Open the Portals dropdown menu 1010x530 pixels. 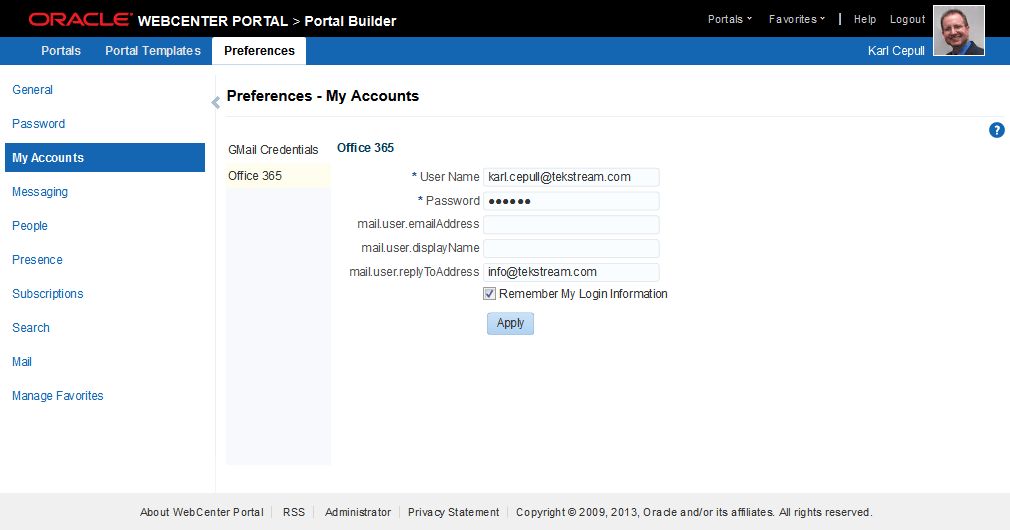tap(729, 19)
